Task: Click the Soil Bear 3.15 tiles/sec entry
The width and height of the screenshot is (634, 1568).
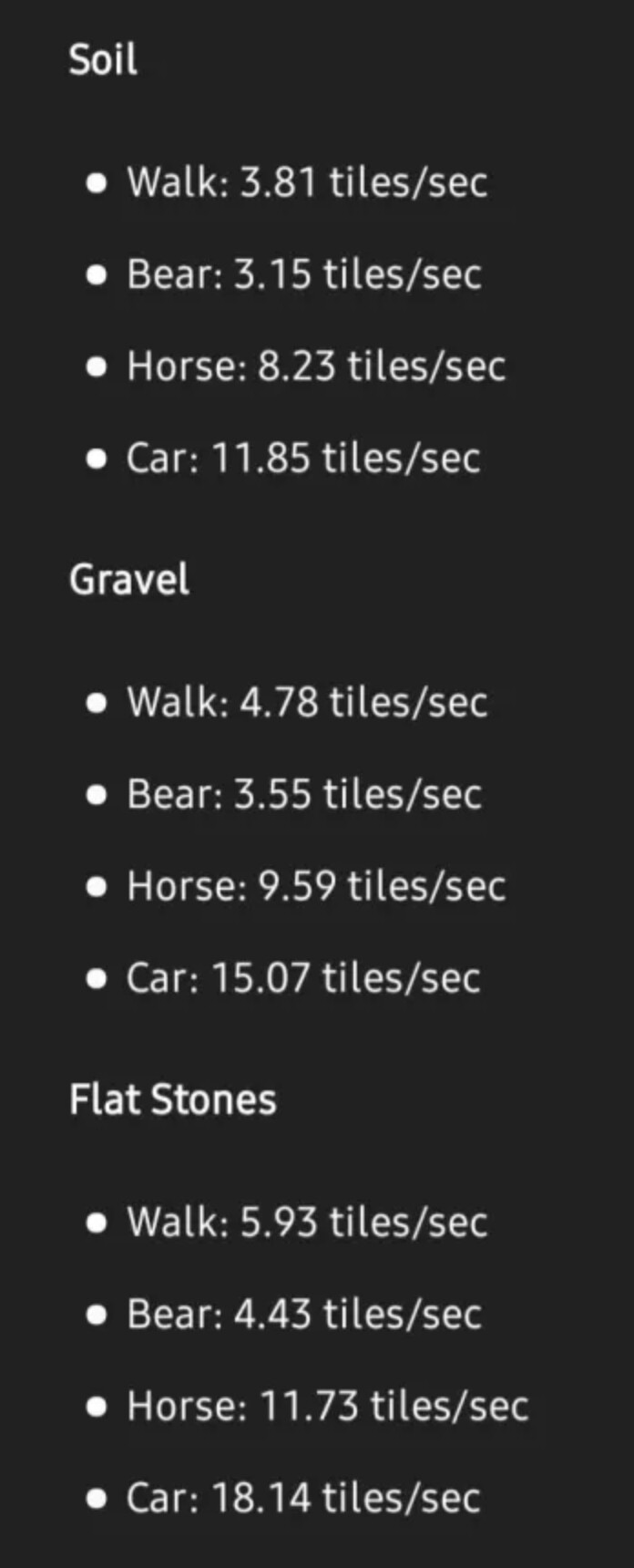Action: (x=304, y=274)
